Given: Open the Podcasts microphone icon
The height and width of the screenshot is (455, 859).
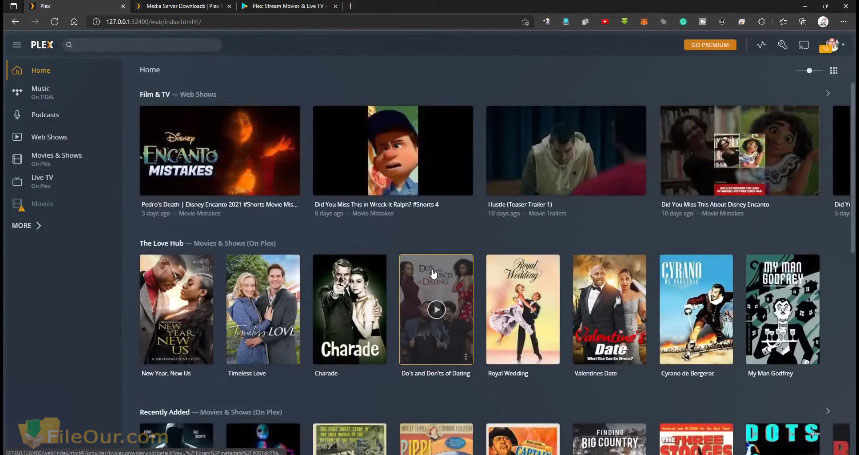Looking at the screenshot, I should point(17,114).
